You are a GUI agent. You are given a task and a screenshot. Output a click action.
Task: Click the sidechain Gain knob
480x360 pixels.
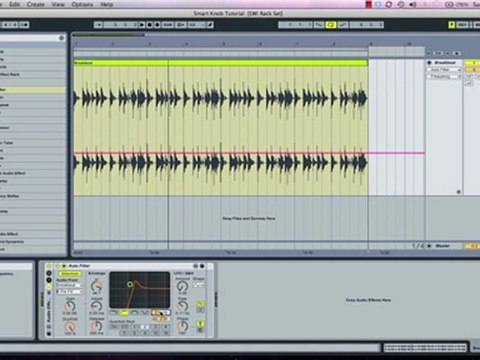[x=70, y=305]
